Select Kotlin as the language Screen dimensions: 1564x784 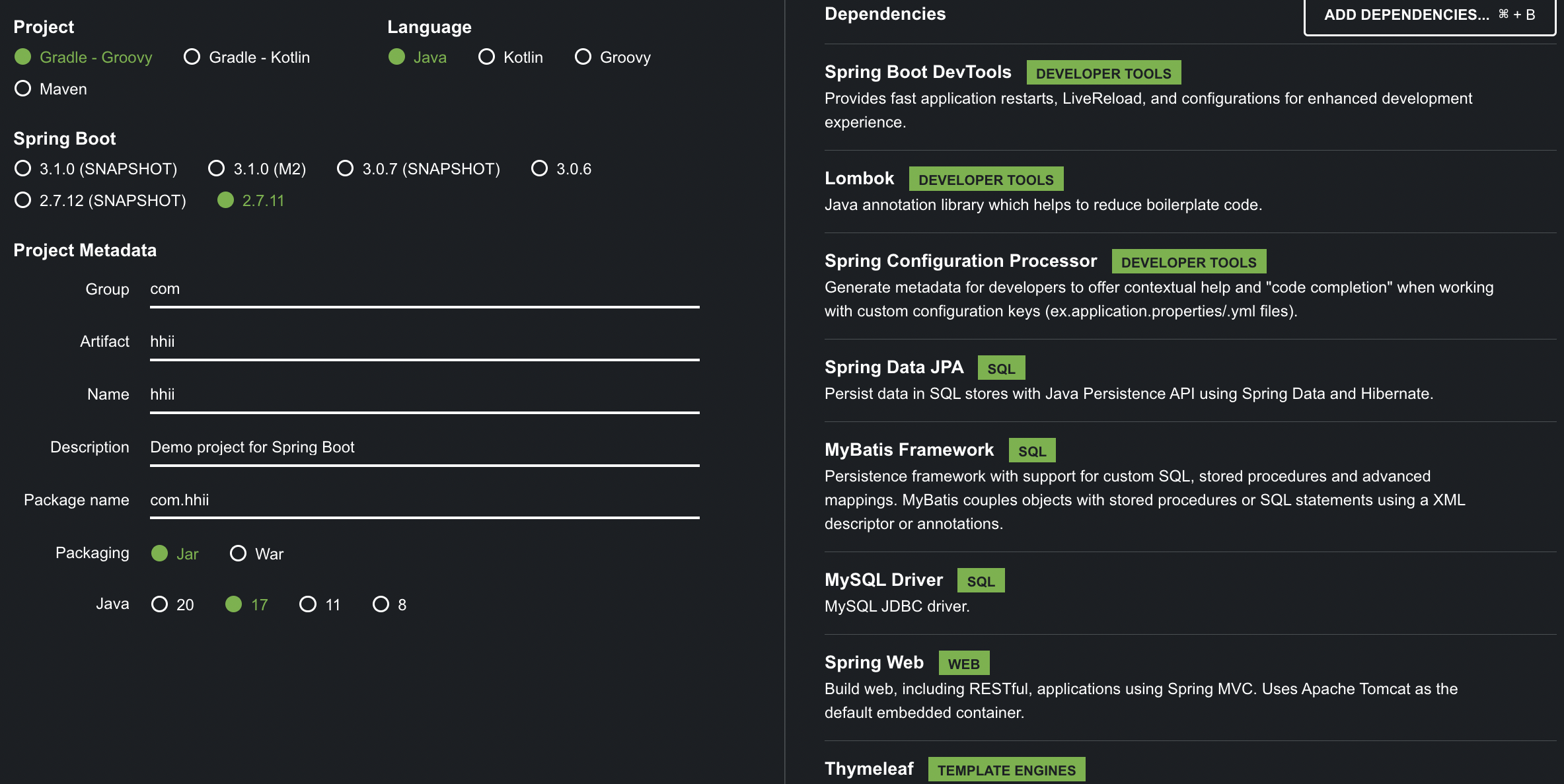click(487, 57)
